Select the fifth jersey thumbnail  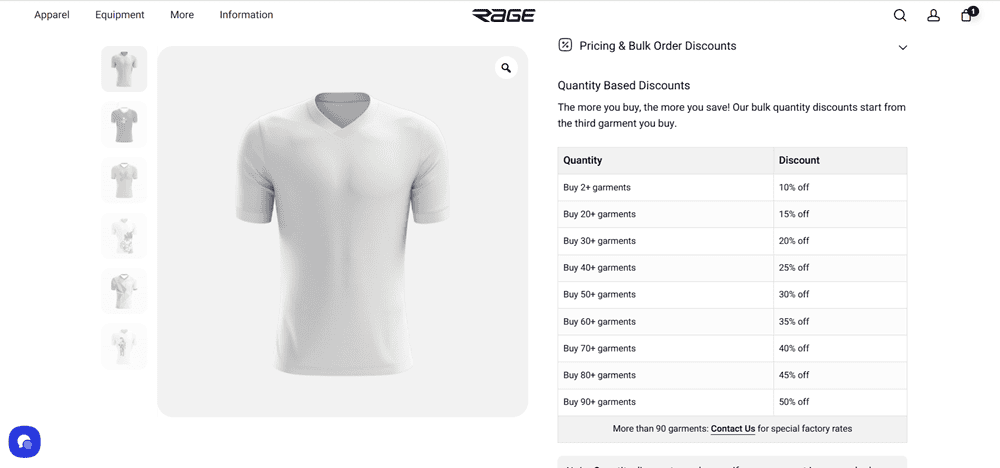click(x=124, y=291)
